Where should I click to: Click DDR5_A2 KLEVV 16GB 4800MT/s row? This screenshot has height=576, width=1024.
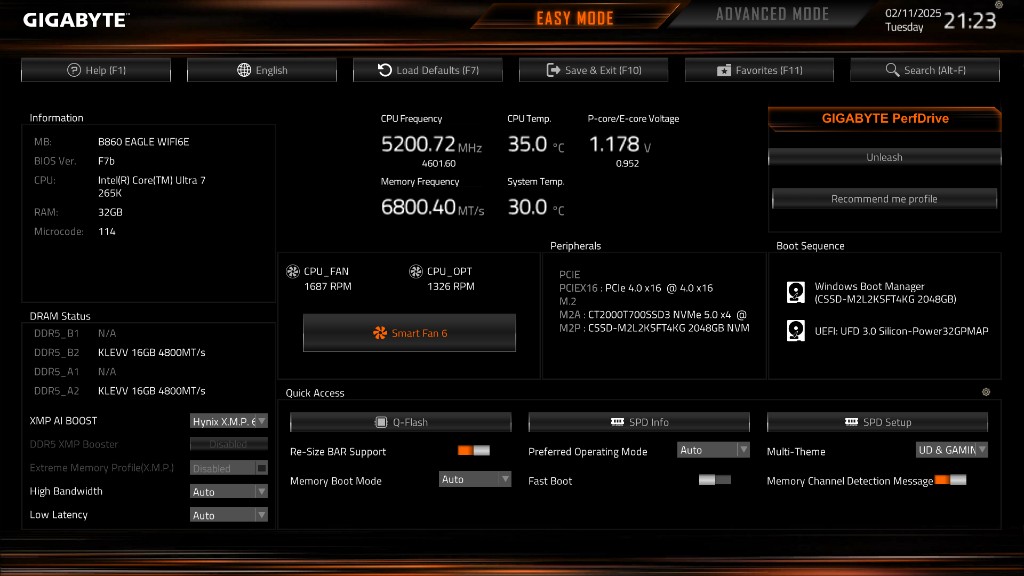click(x=120, y=391)
